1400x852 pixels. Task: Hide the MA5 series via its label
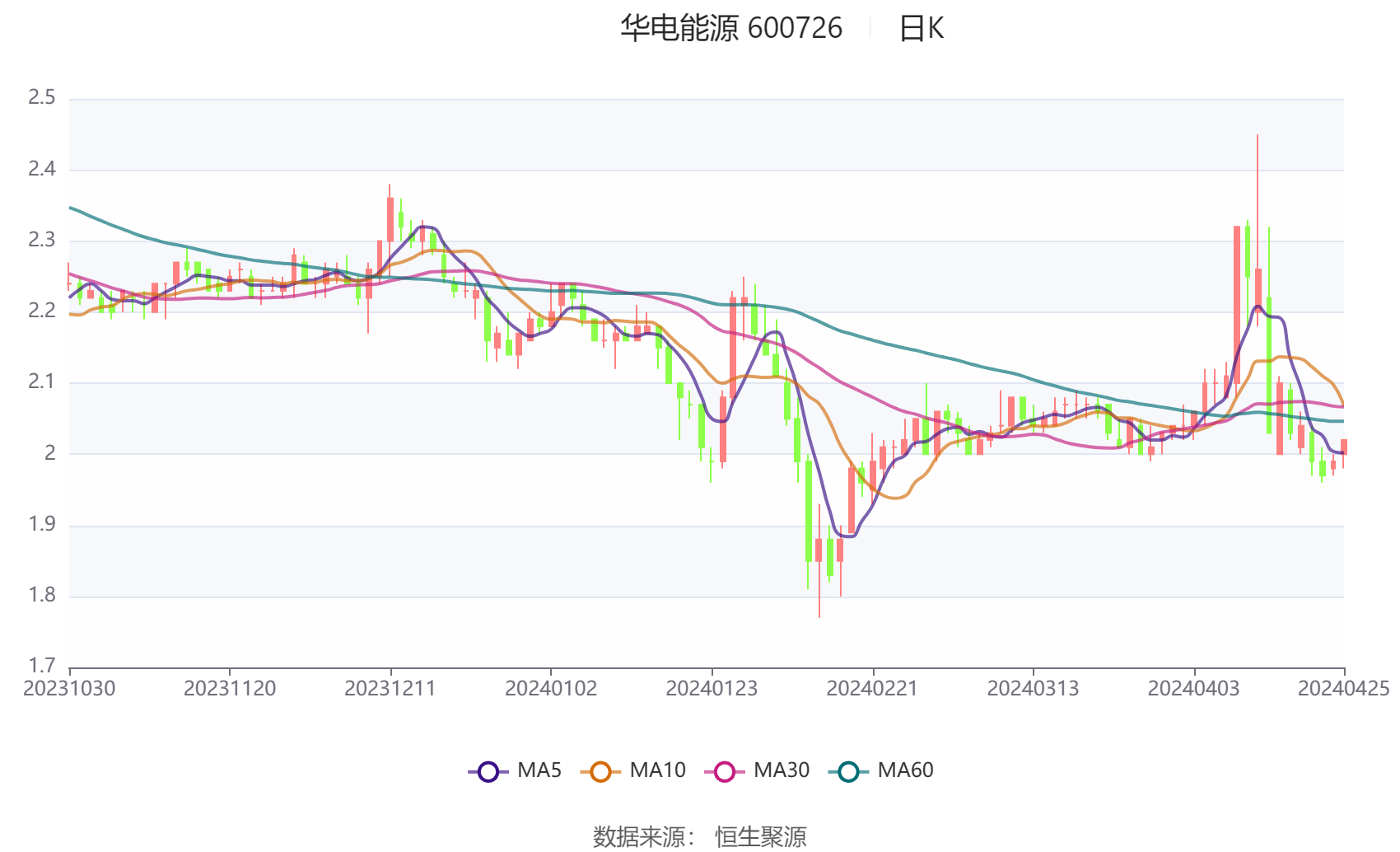[539, 770]
